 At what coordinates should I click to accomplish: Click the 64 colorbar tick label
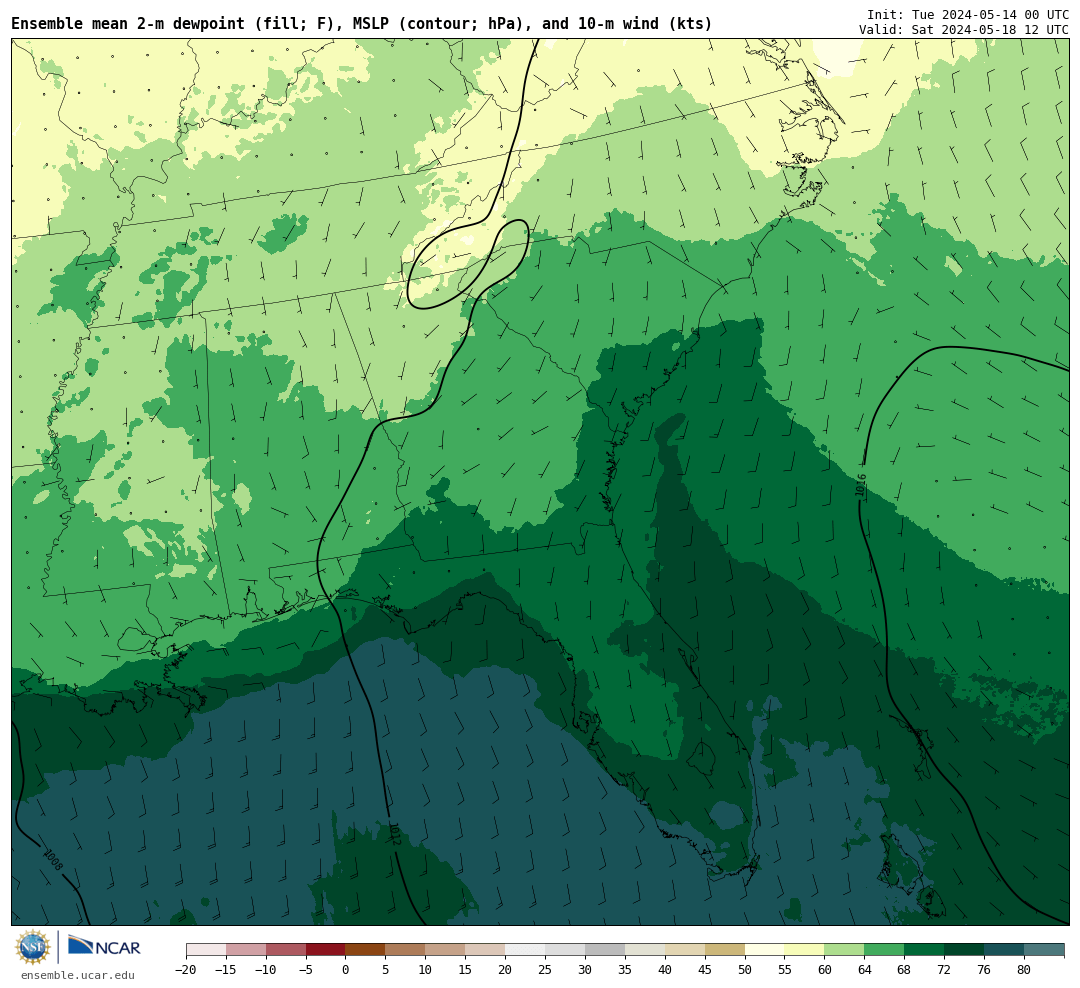tap(865, 970)
